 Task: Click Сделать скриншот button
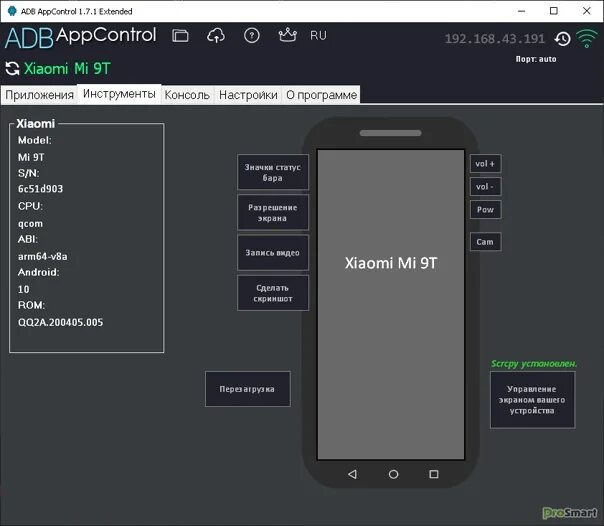(x=273, y=293)
